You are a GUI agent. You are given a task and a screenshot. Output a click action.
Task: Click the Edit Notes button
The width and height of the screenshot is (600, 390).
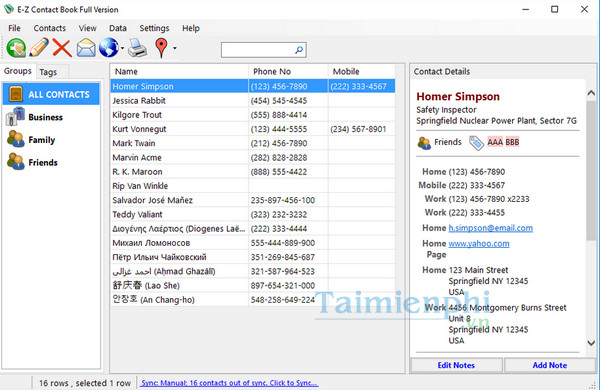point(456,365)
